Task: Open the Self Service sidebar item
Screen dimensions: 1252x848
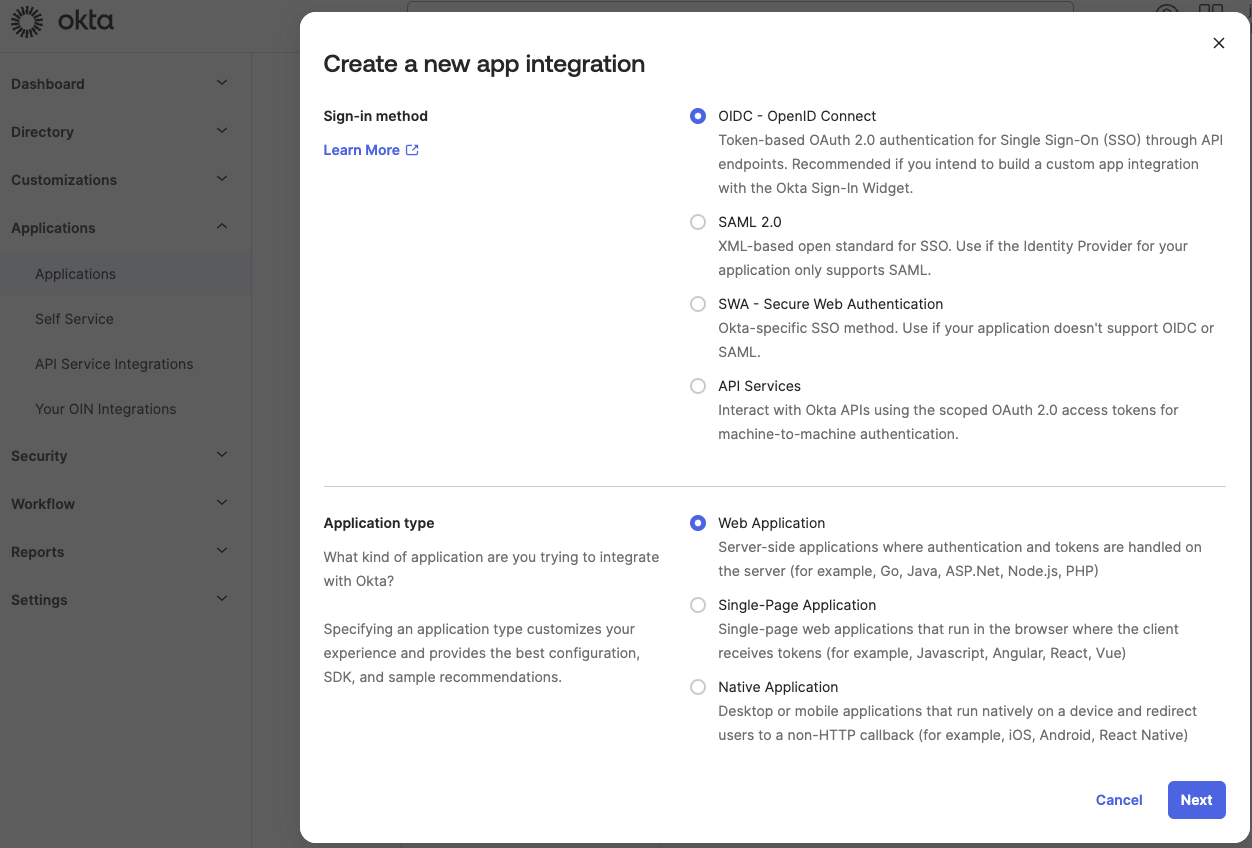Action: pyautogui.click(x=74, y=319)
